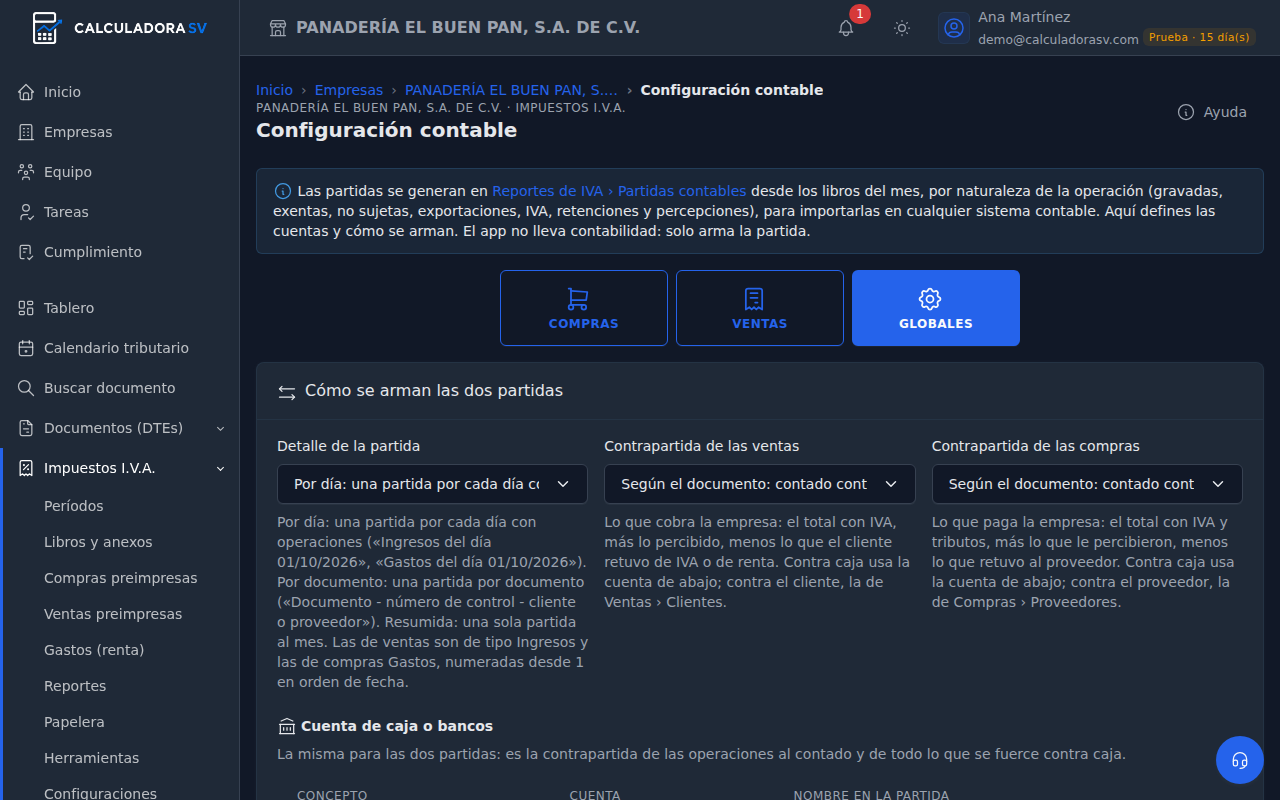The height and width of the screenshot is (800, 1280).
Task: Open Calendario tributario in sidebar
Action: pos(120,348)
